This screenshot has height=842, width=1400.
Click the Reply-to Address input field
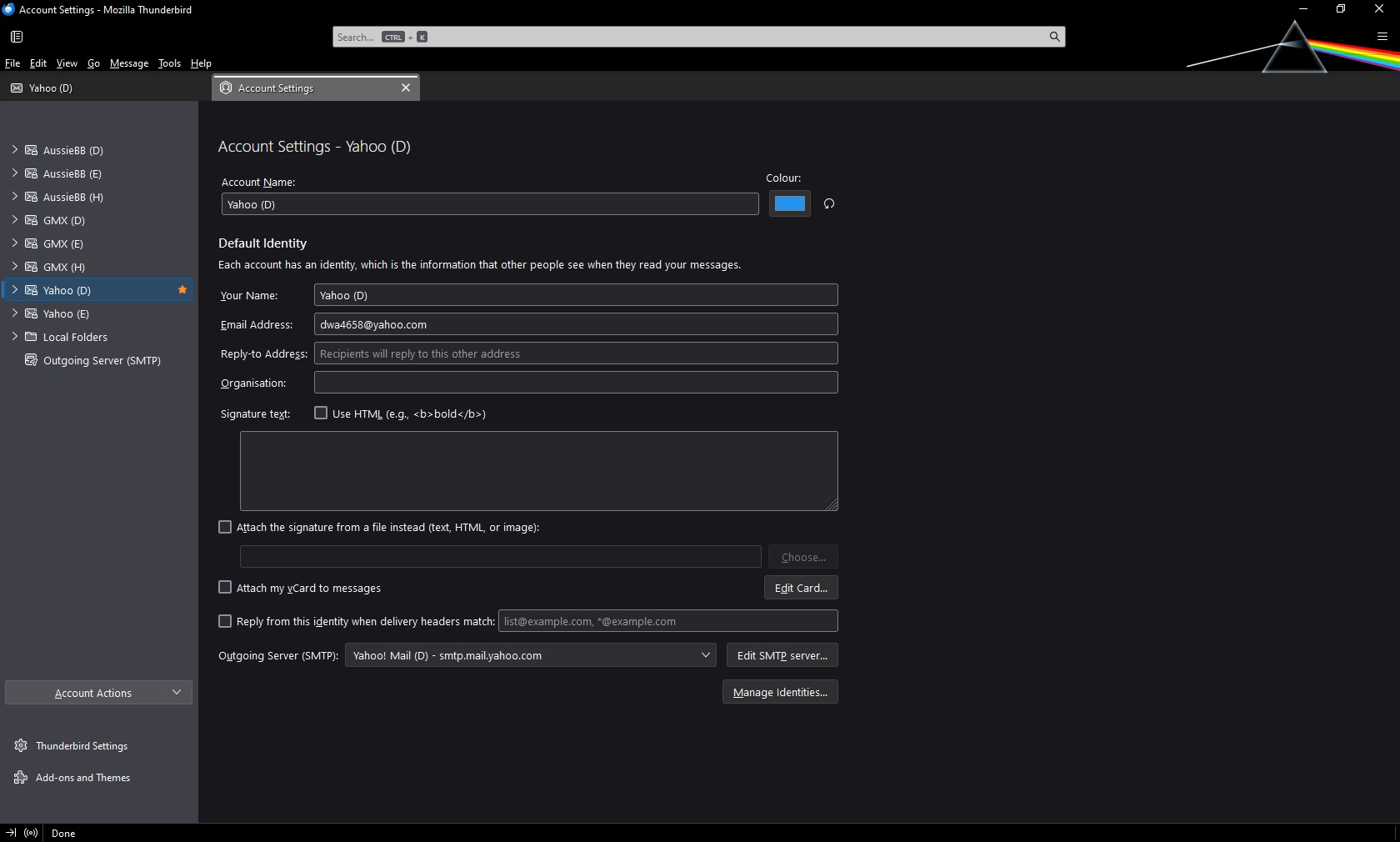[575, 353]
